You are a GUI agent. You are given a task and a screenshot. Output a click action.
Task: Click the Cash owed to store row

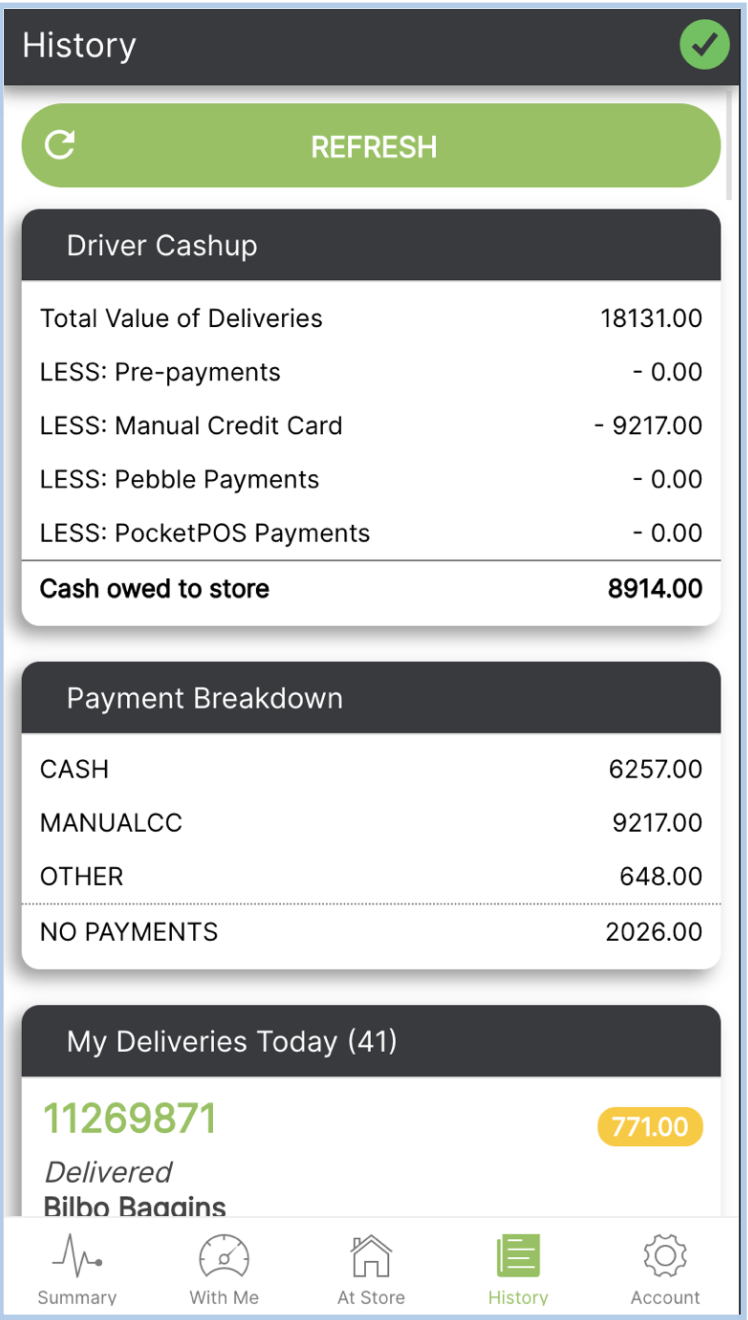click(x=371, y=588)
